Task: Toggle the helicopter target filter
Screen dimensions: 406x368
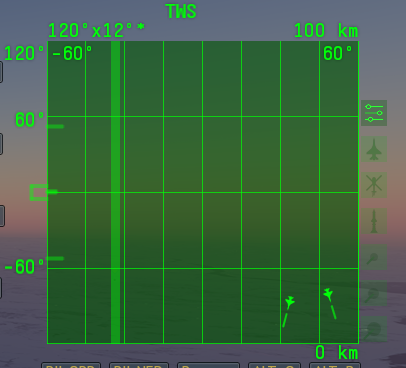Action: pyautogui.click(x=374, y=185)
